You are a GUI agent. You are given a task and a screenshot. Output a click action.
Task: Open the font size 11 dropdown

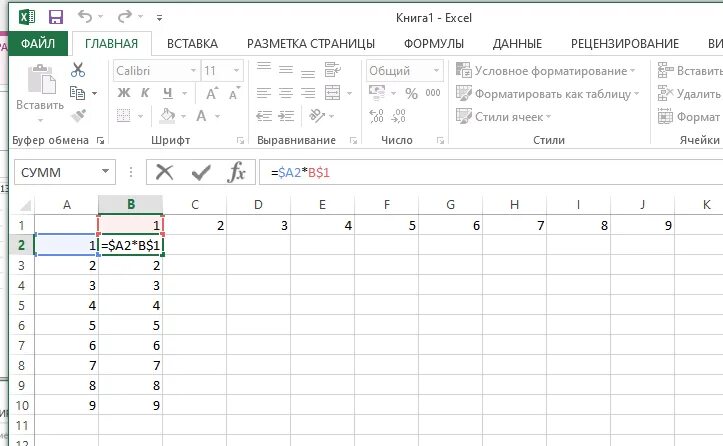tap(236, 71)
